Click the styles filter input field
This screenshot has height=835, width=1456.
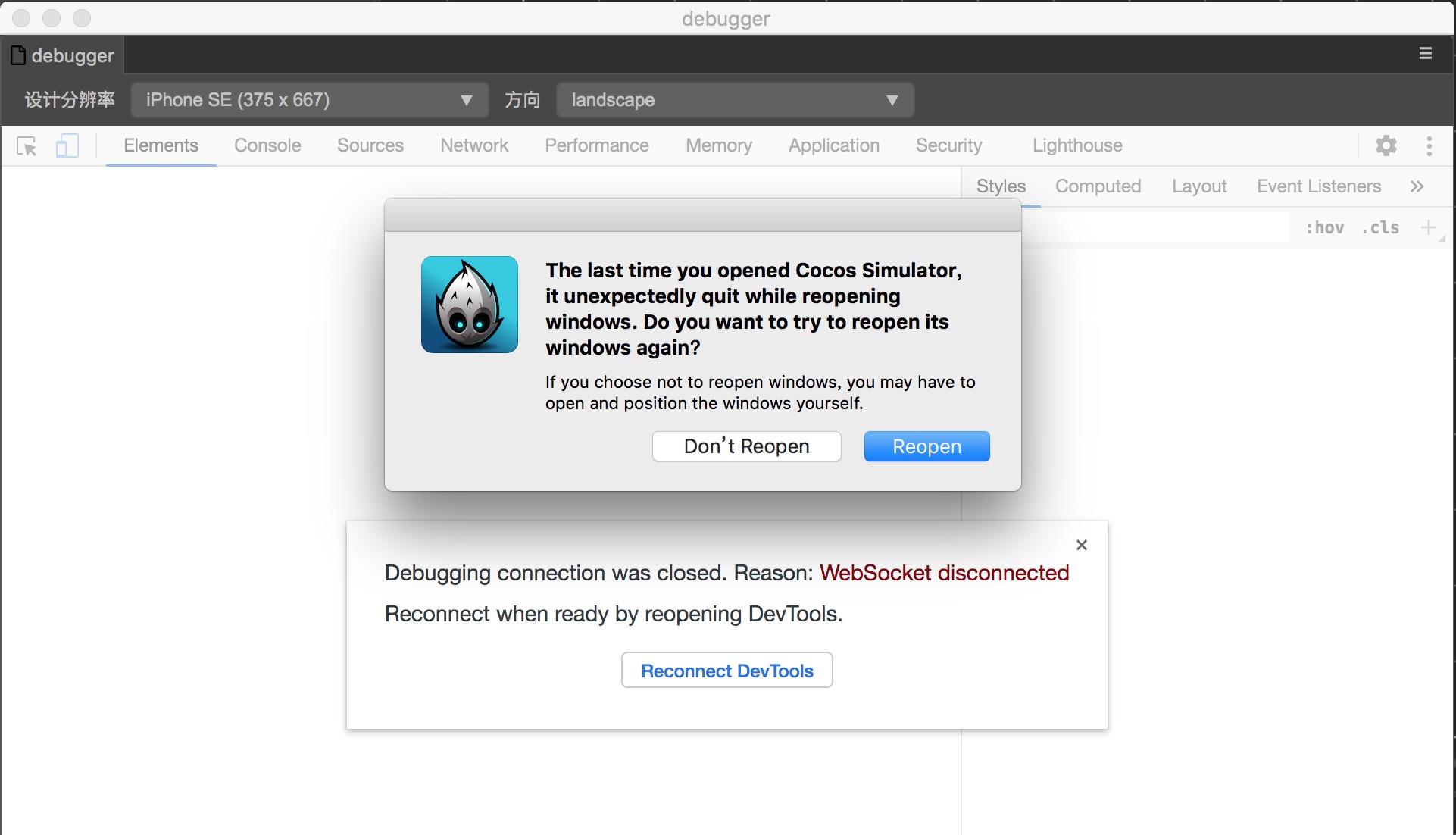click(1155, 227)
